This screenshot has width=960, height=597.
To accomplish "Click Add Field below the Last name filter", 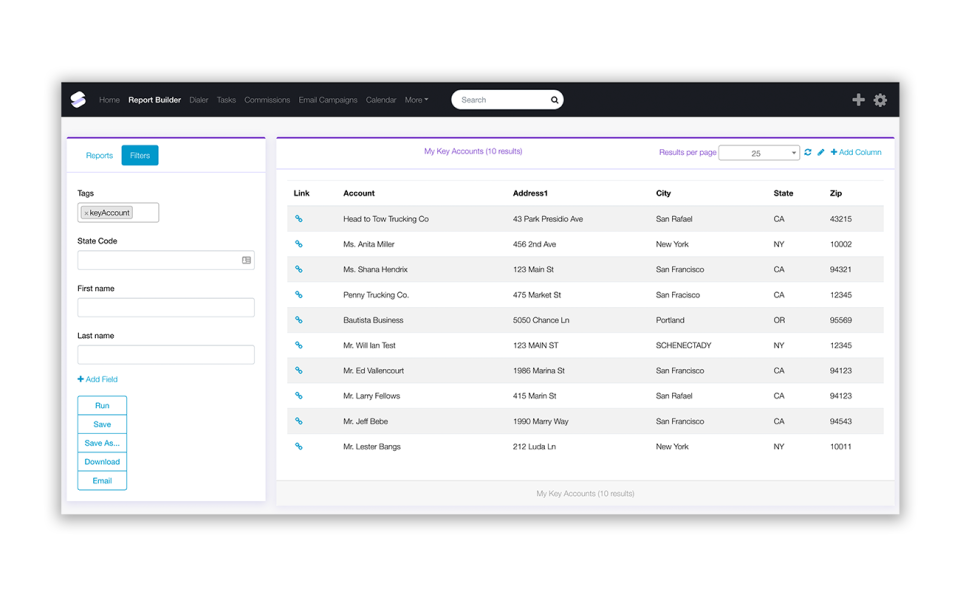I will [x=97, y=379].
